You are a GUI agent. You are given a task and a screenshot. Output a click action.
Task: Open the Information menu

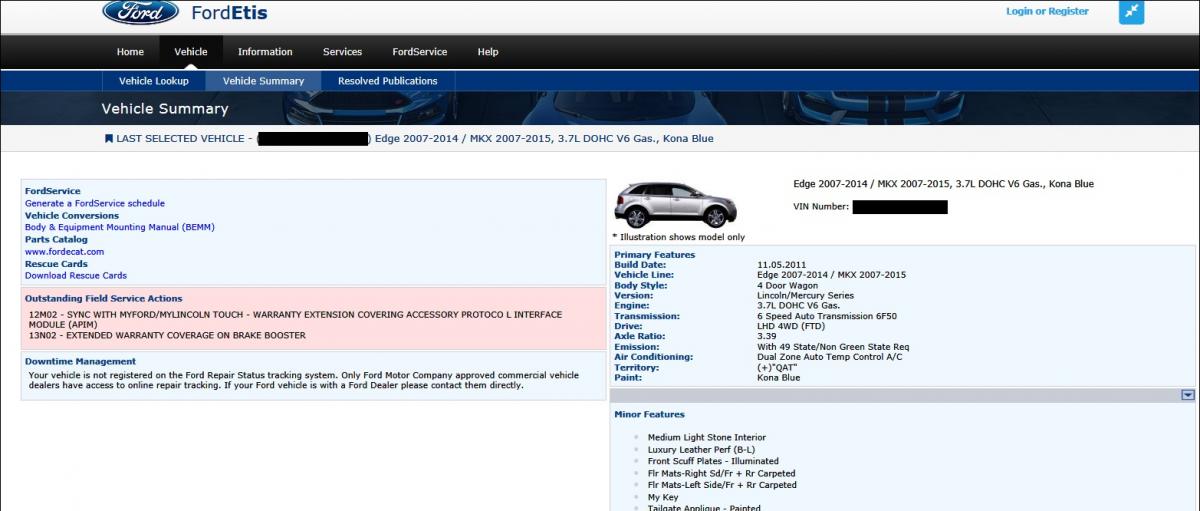click(265, 52)
